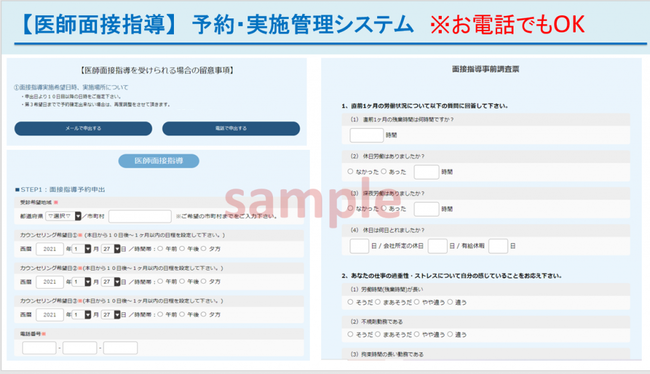
Task: Select 違う for irregular work question
Action: click(450, 334)
